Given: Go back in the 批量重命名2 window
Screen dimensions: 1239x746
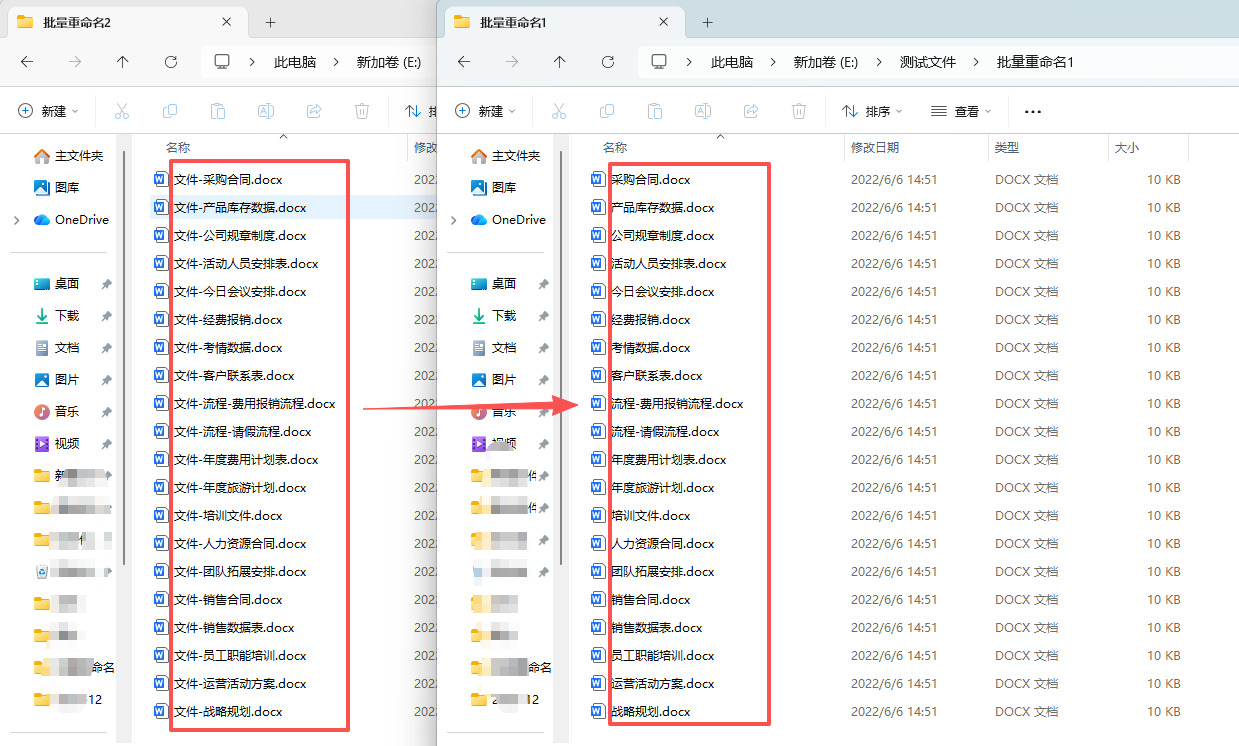Looking at the screenshot, I should [27, 62].
